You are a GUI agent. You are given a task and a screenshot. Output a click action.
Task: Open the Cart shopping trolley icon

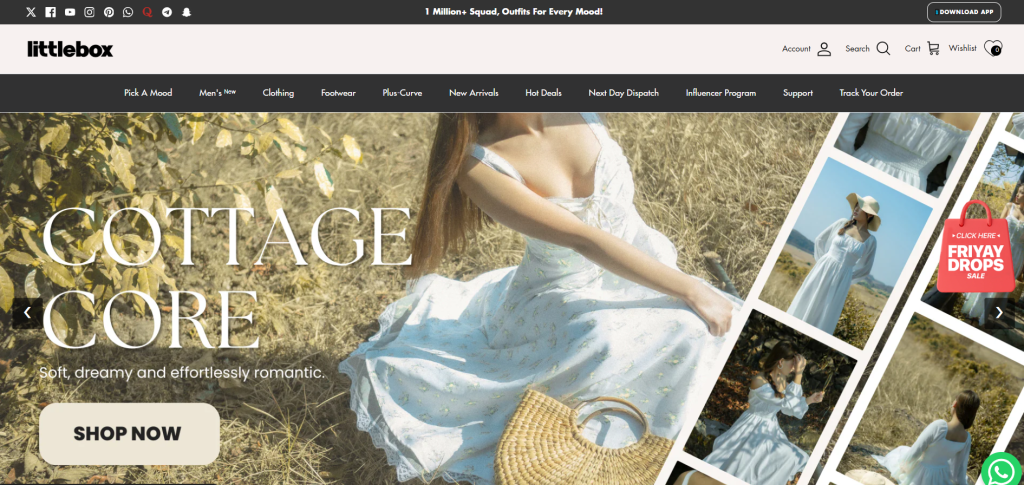pyautogui.click(x=933, y=49)
